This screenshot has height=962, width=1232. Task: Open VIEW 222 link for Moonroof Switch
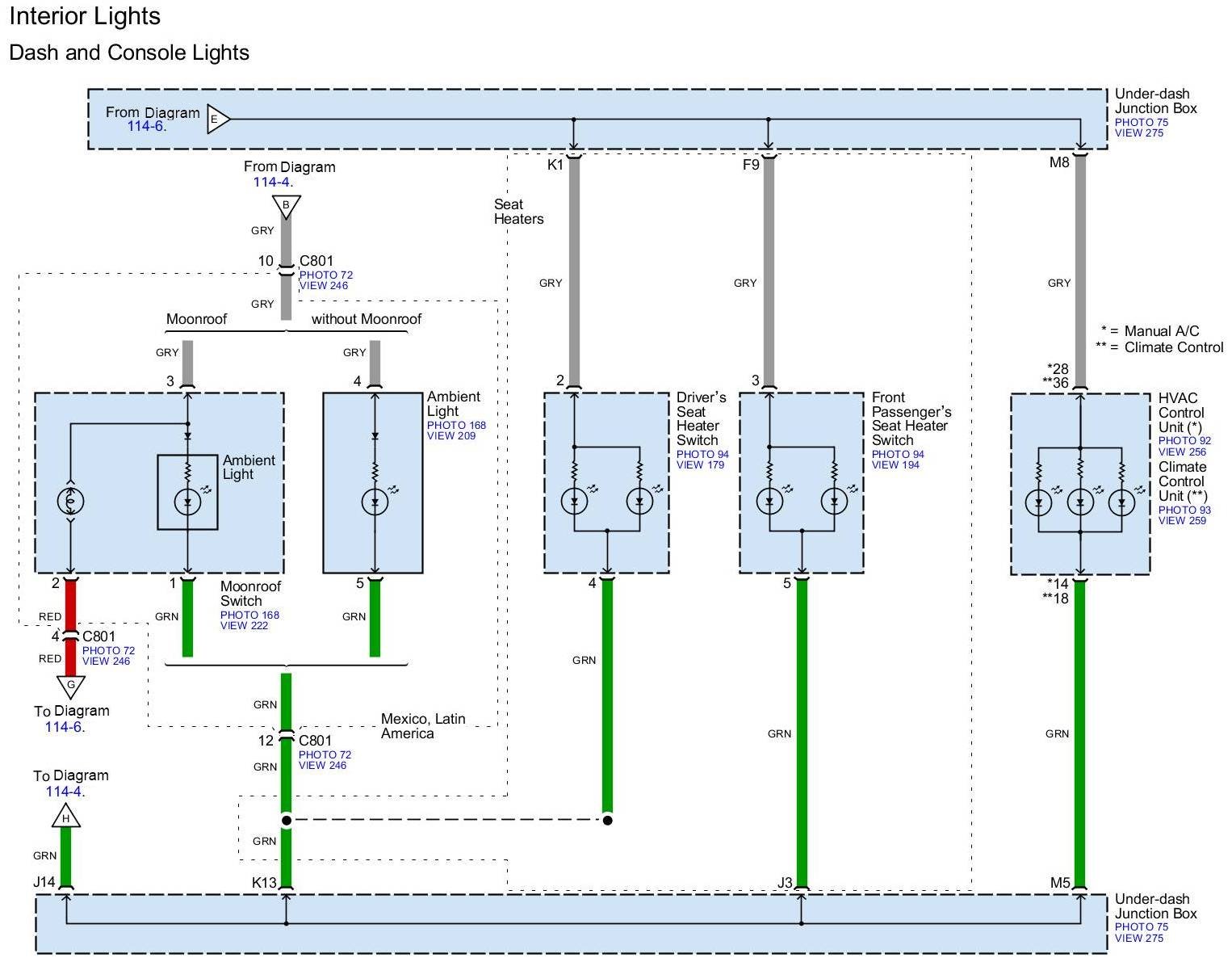pos(245,626)
